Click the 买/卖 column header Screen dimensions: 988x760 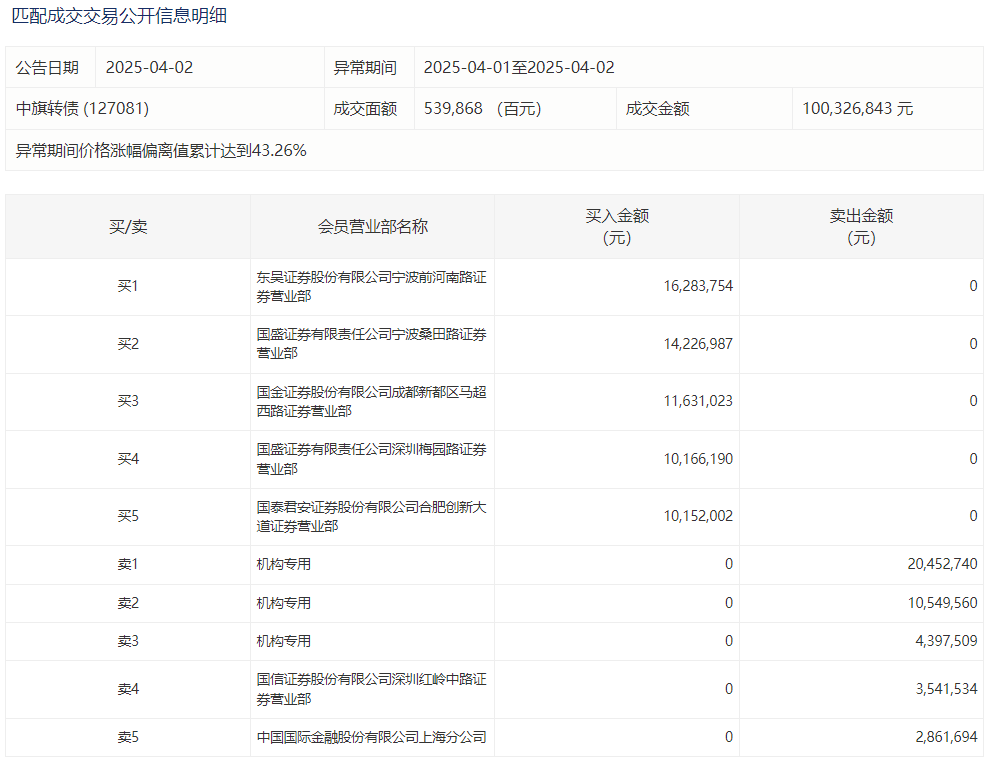tap(128, 227)
